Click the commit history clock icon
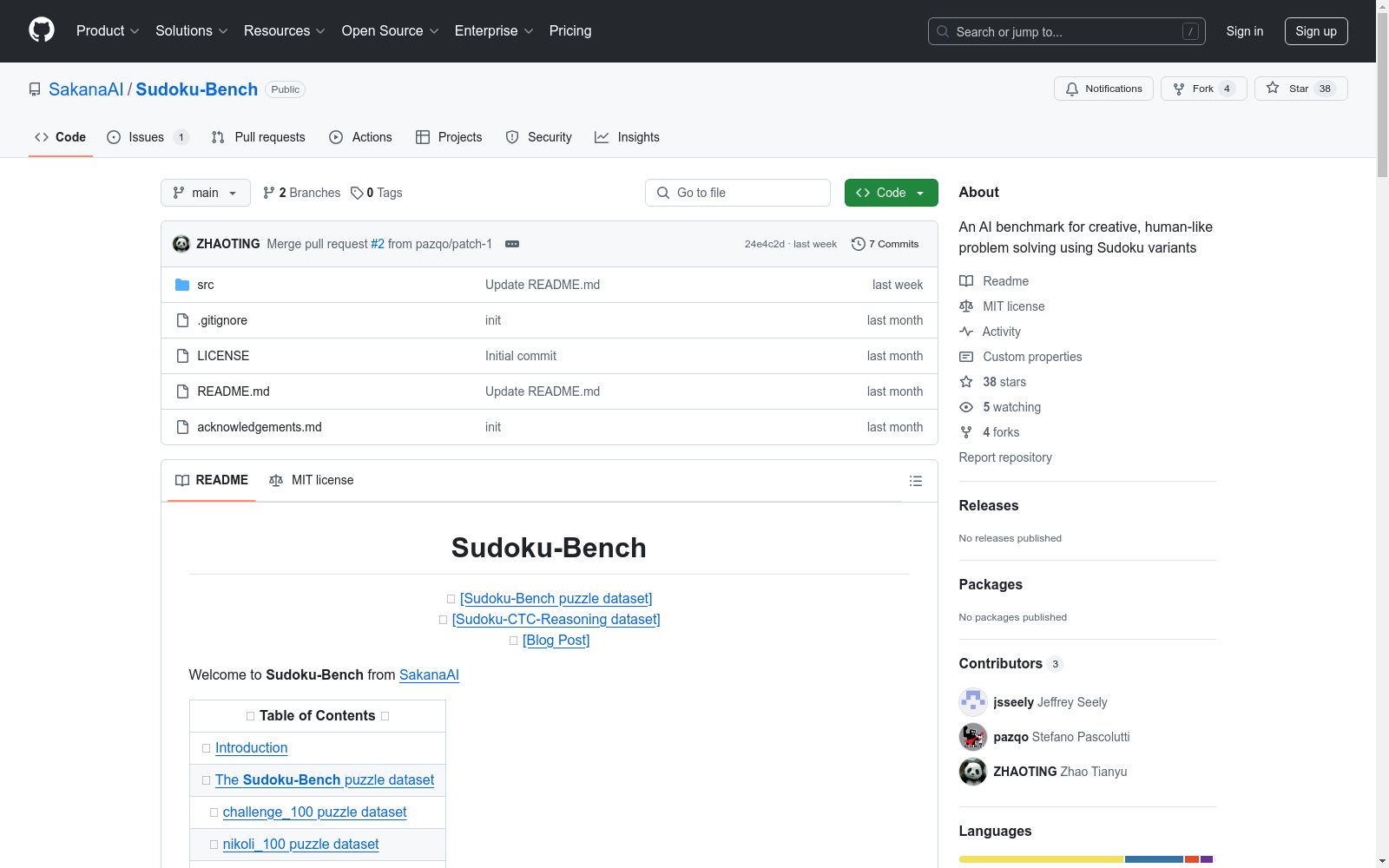This screenshot has width=1389, height=868. click(859, 244)
